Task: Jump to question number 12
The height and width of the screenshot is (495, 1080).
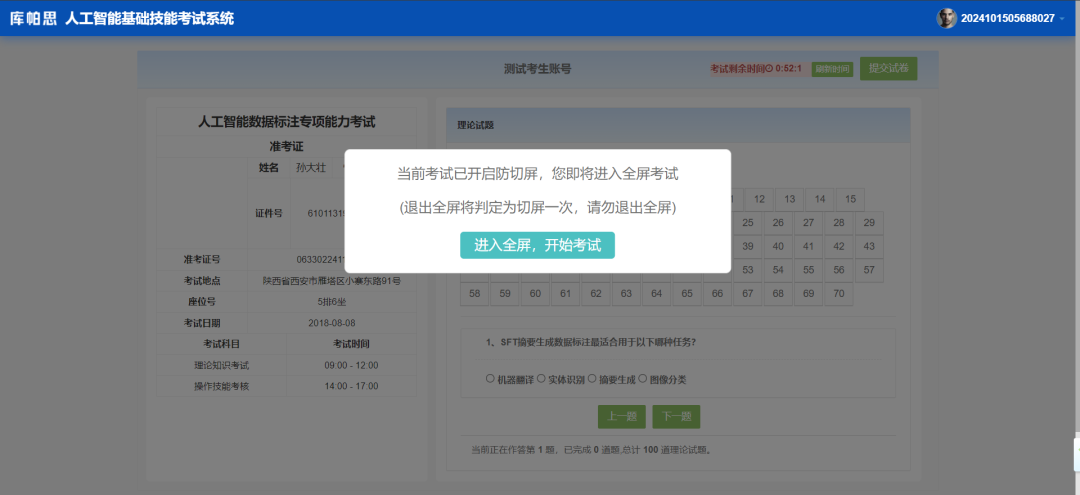Action: (x=759, y=200)
